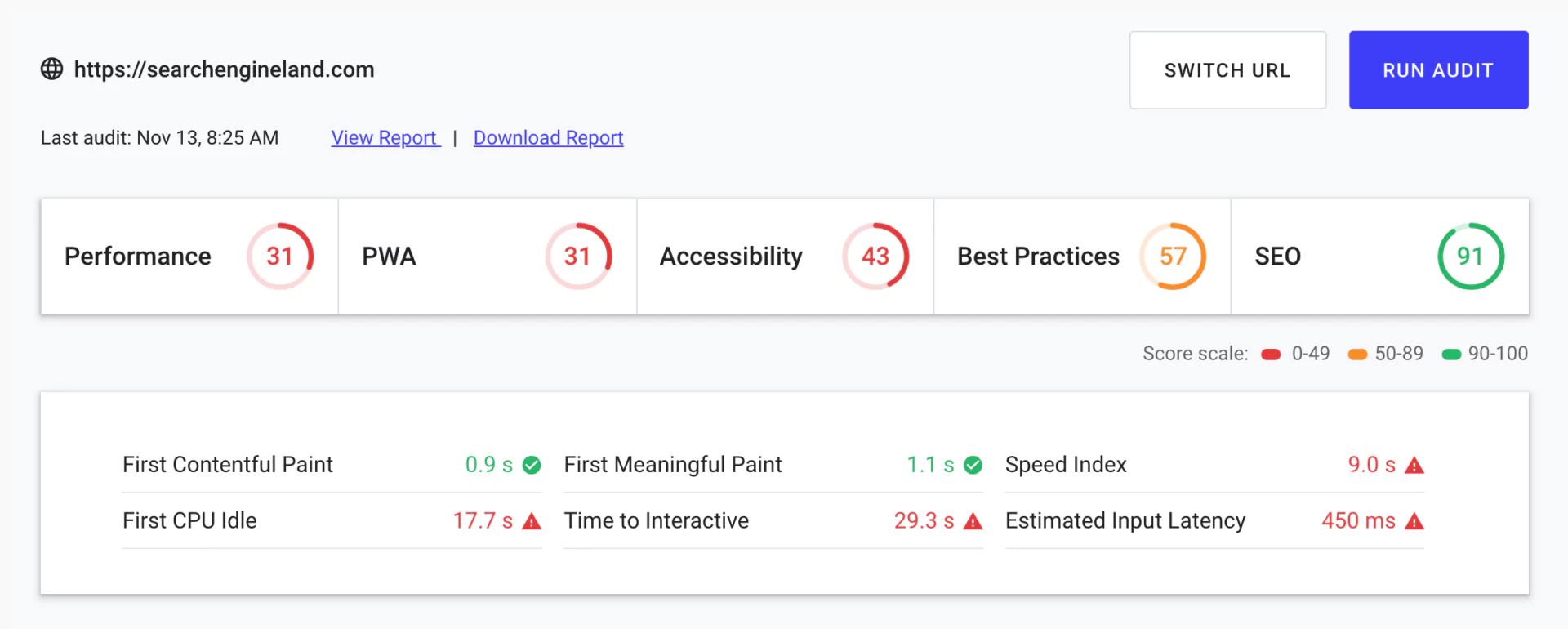Click the Performance score gauge showing 31
The image size is (1568, 629).
coord(280,257)
